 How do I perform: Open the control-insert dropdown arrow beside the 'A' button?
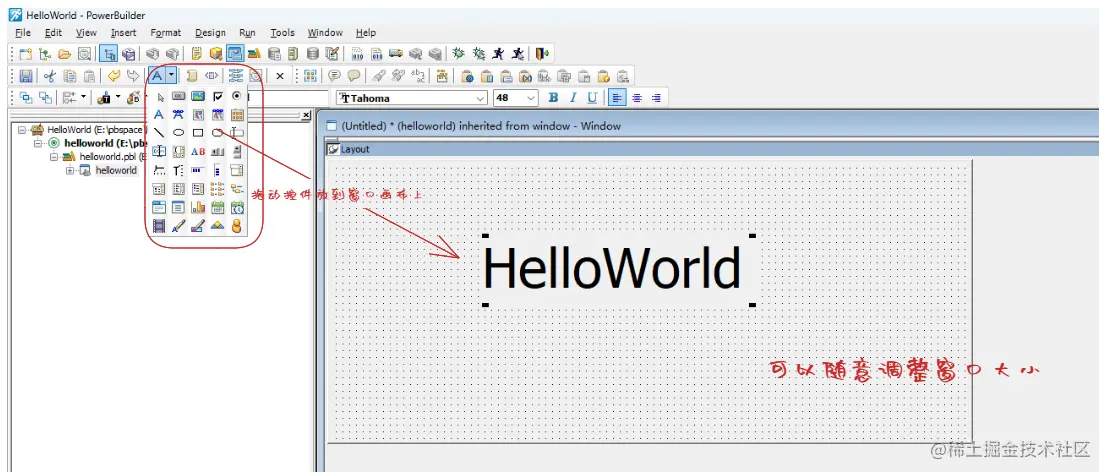click(x=172, y=76)
